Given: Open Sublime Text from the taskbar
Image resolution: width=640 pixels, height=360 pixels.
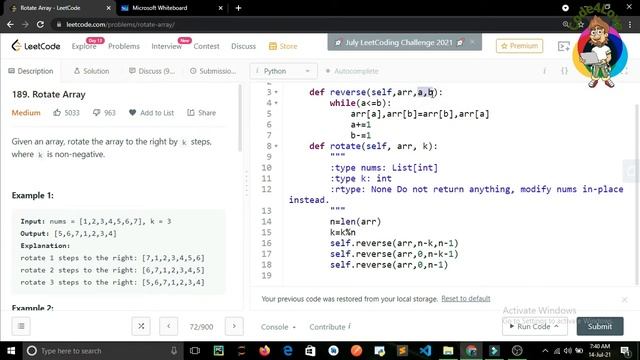Looking at the screenshot, I should pos(402,351).
